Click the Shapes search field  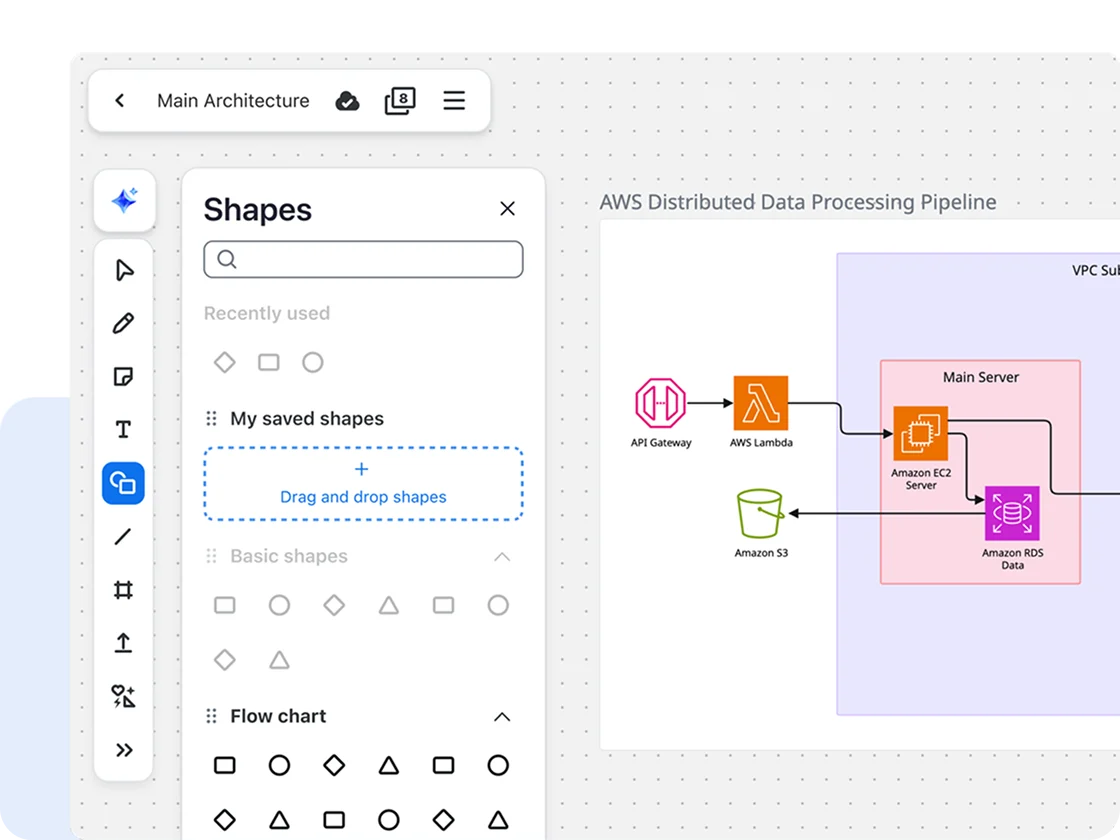pos(363,259)
